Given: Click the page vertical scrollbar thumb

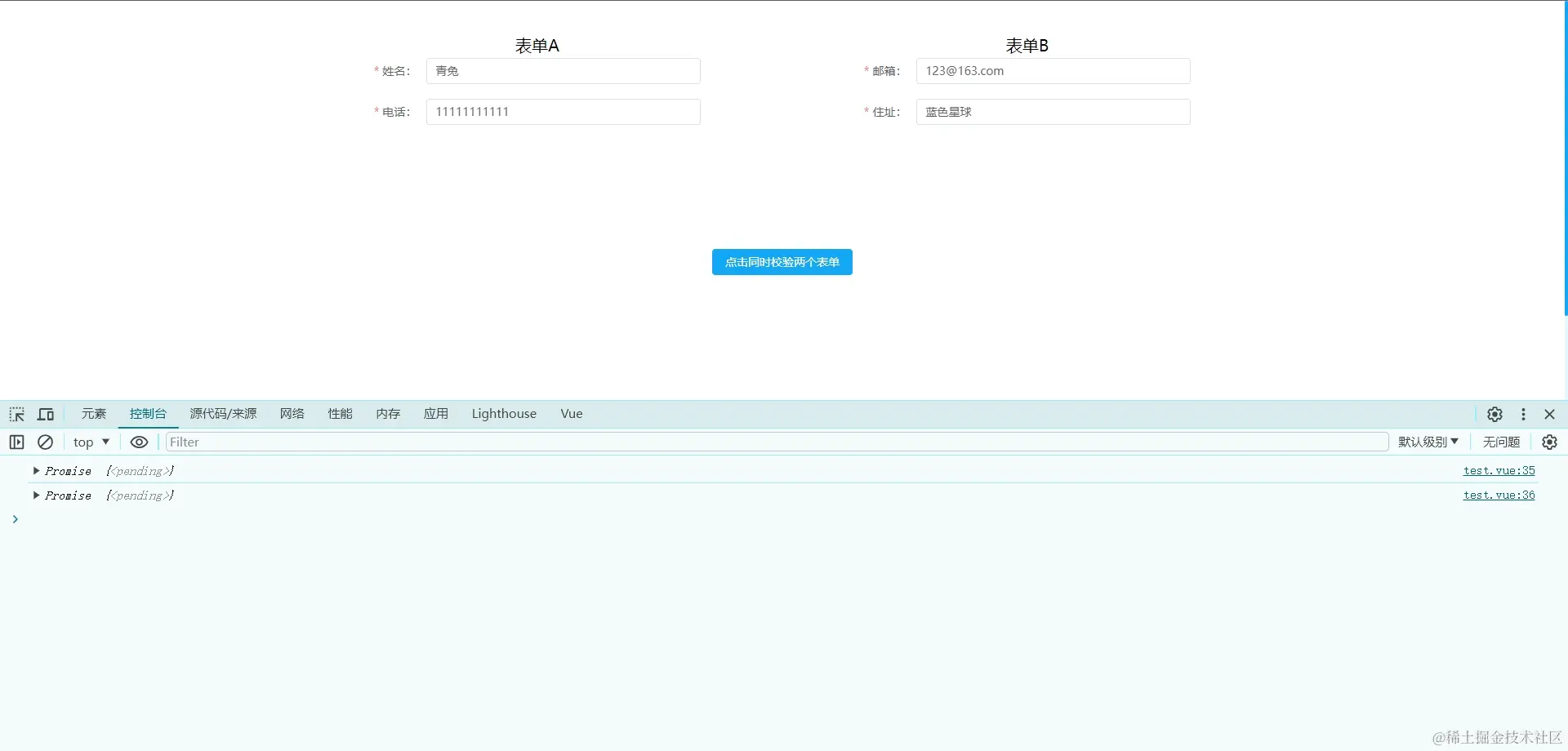Looking at the screenshot, I should coord(1566,158).
